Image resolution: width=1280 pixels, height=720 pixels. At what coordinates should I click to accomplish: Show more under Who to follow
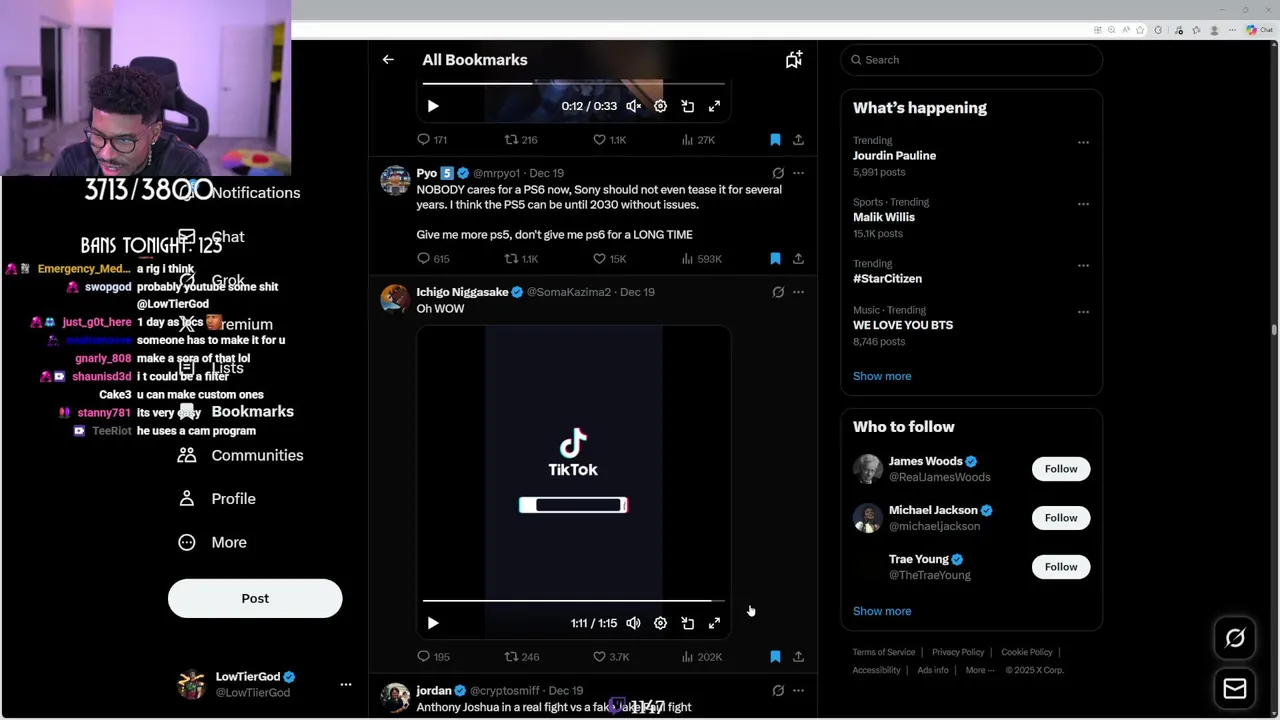click(882, 611)
